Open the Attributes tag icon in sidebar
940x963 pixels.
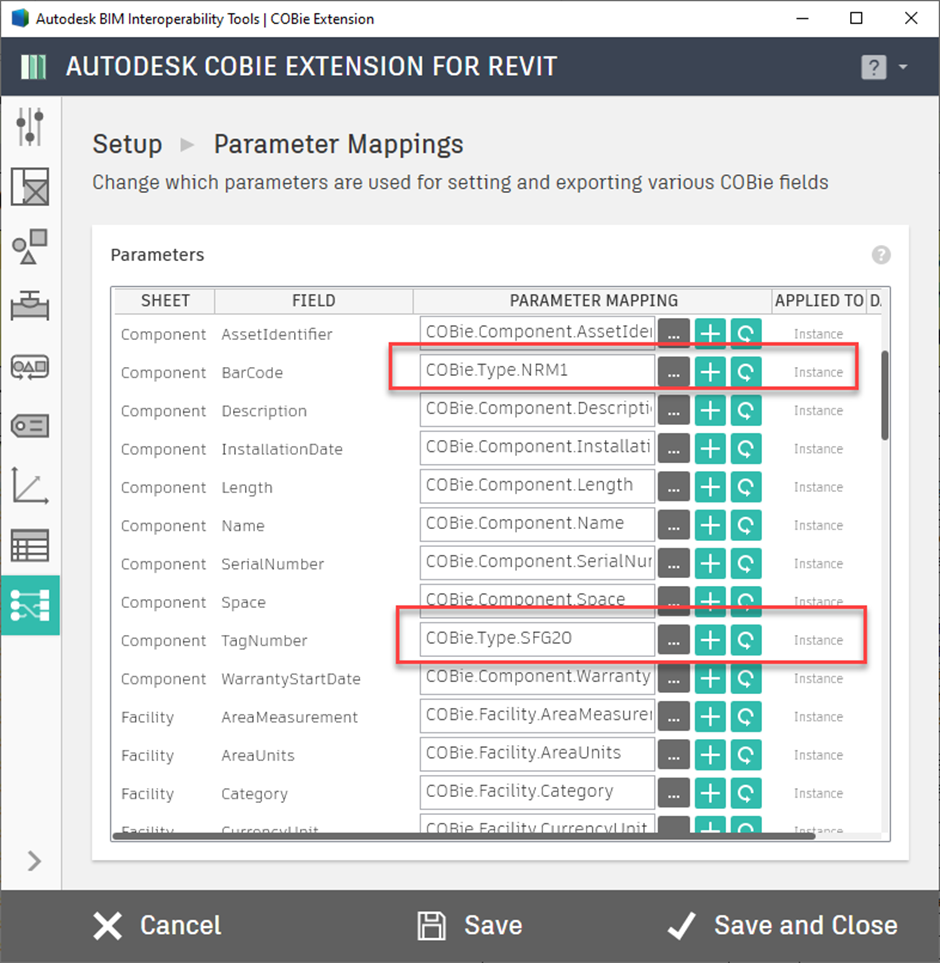coord(30,426)
